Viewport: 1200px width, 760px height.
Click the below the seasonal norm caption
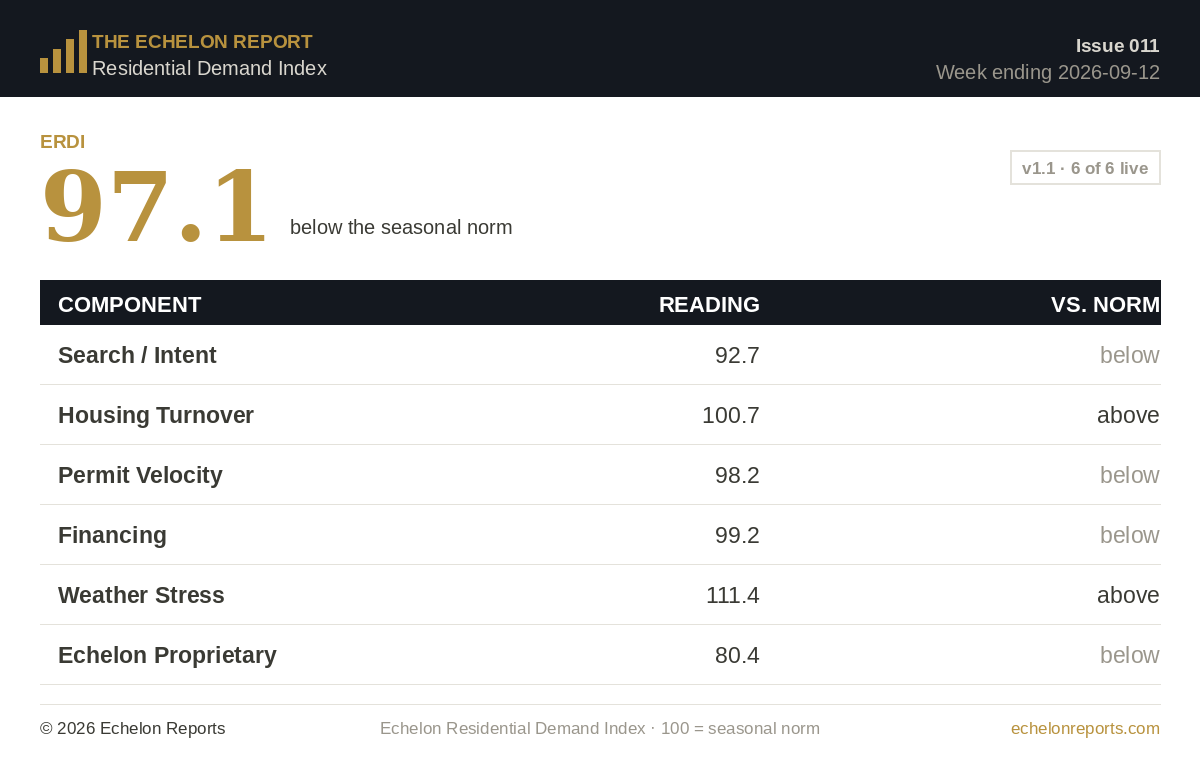coord(401,227)
